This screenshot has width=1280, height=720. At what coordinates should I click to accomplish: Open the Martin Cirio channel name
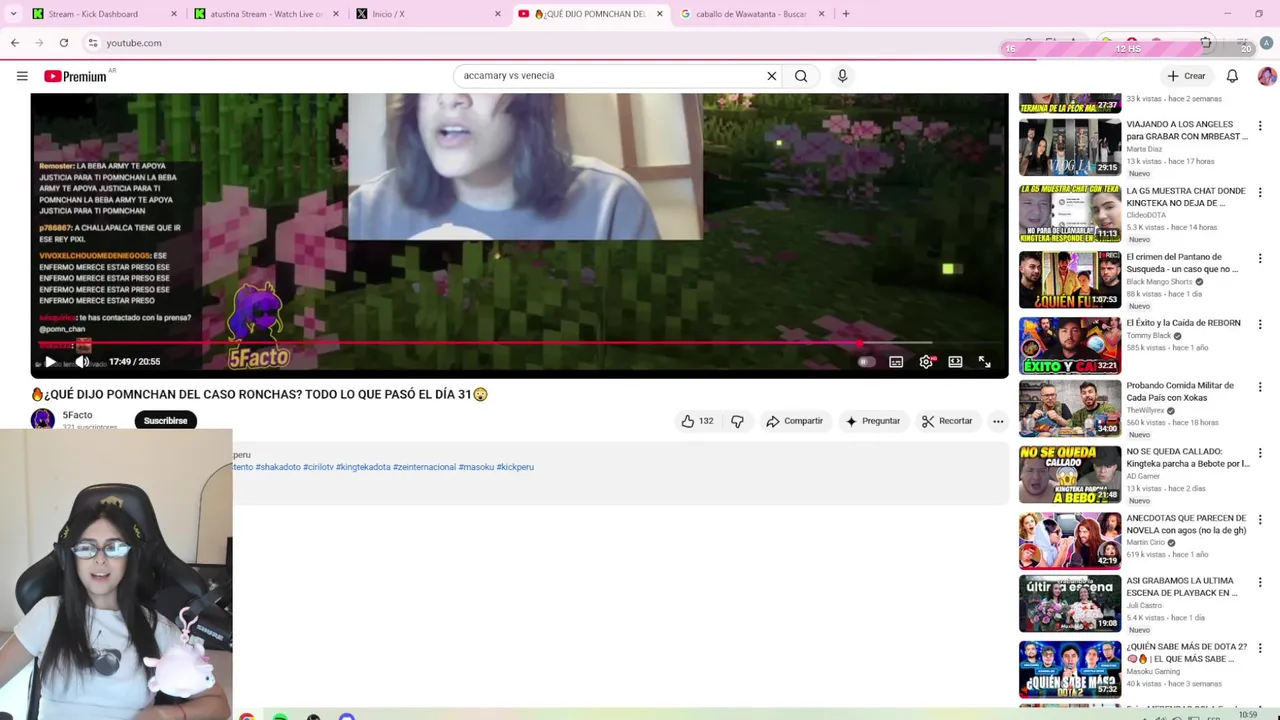click(x=1146, y=542)
